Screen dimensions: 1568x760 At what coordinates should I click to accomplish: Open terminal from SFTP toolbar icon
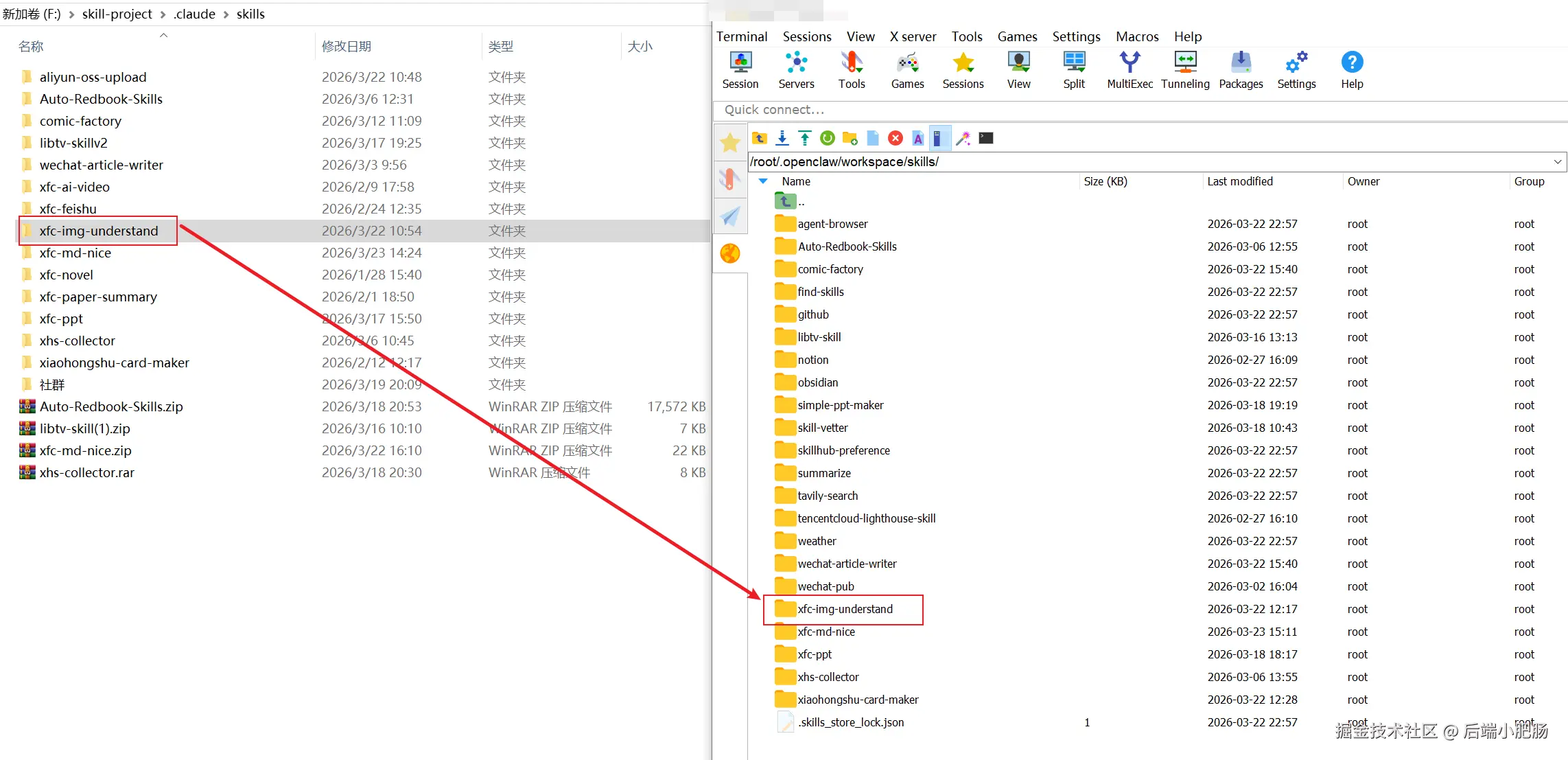tap(986, 138)
